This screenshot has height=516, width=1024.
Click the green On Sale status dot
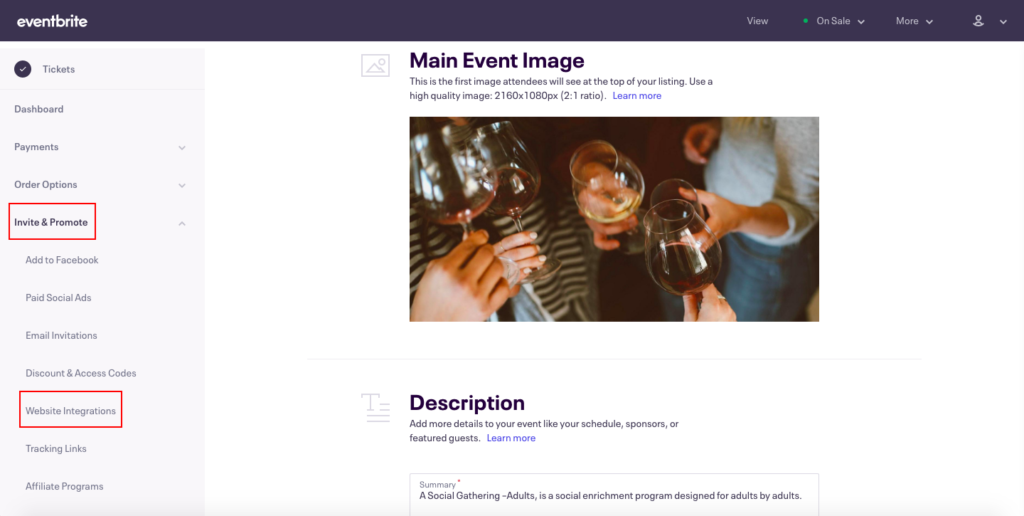click(806, 21)
